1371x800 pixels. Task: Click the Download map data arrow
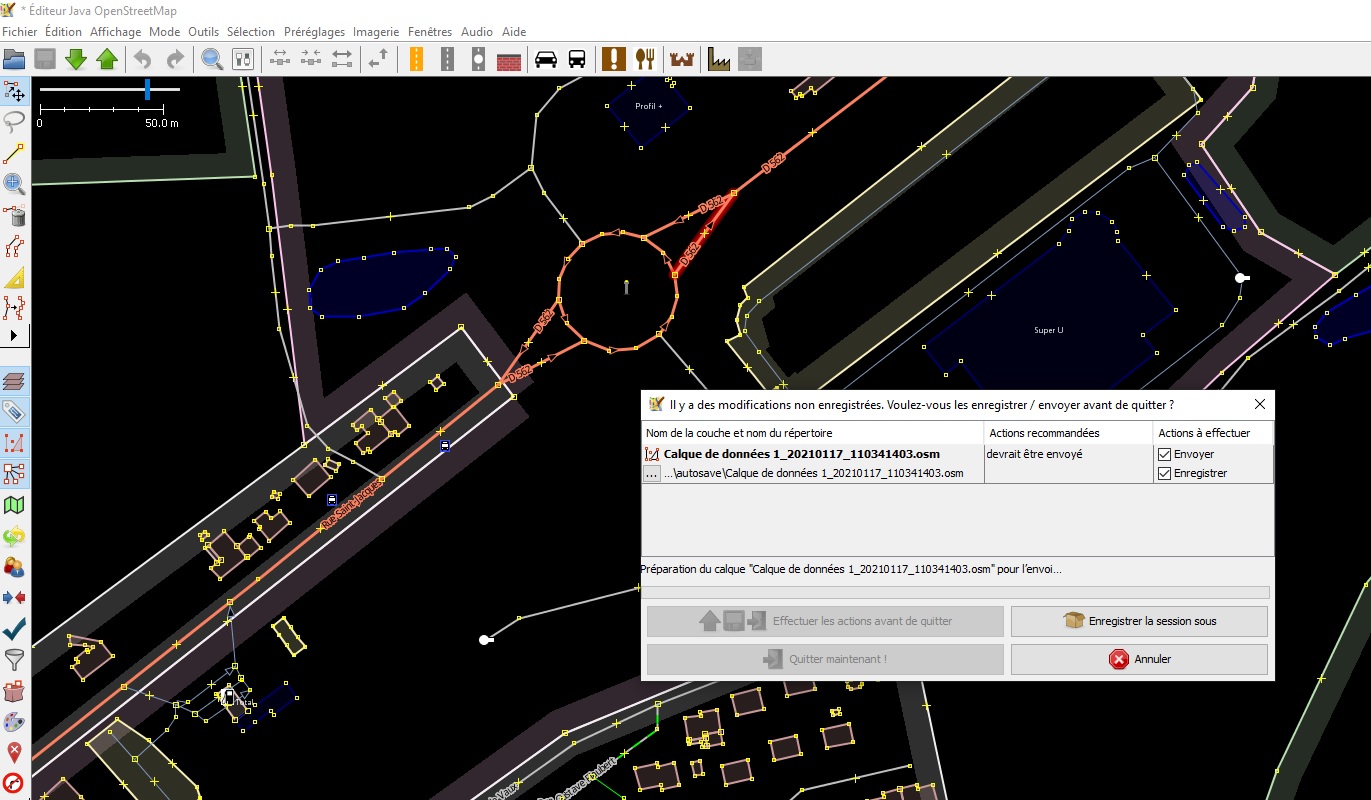click(76, 59)
